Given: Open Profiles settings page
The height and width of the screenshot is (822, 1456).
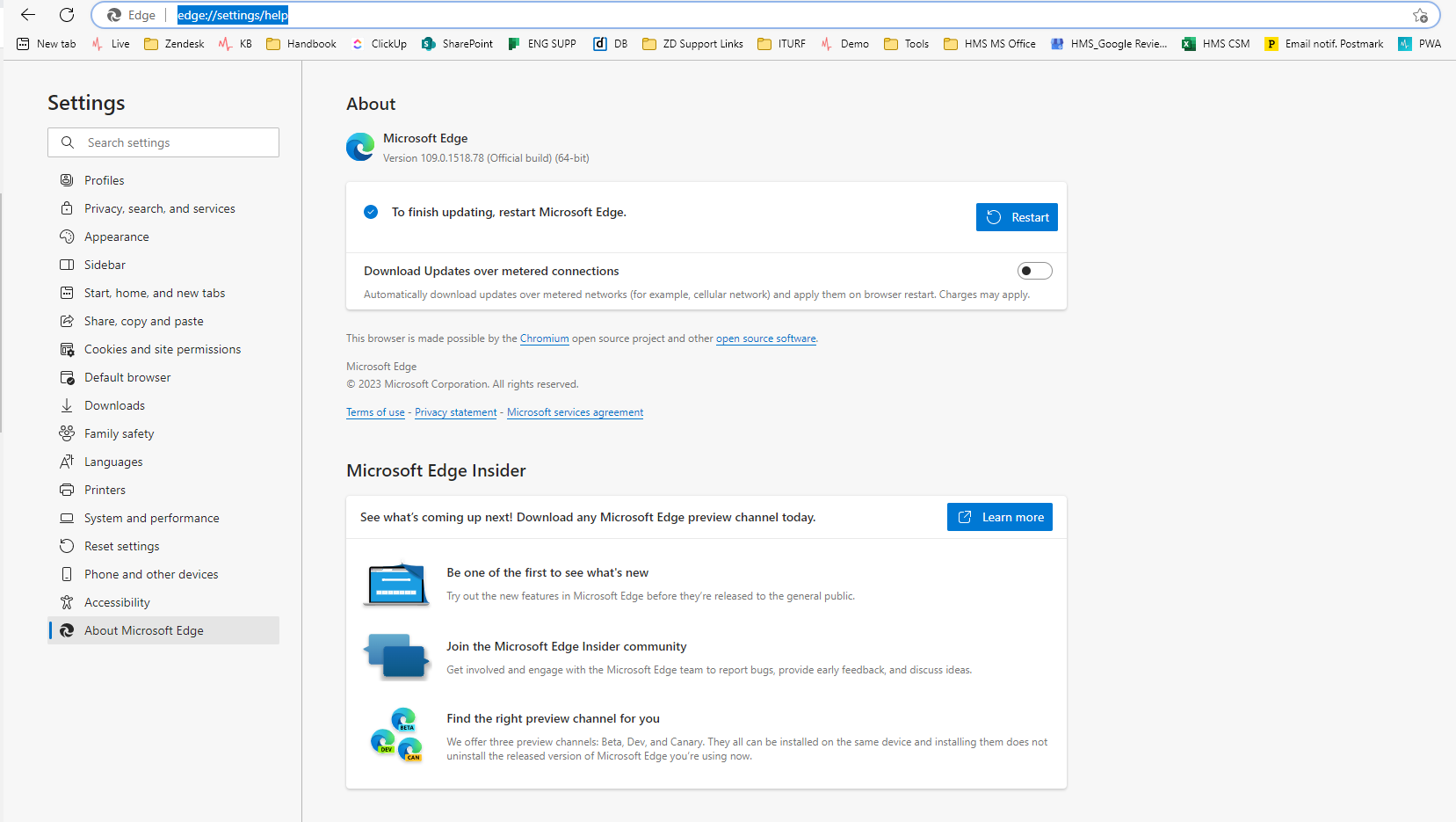Looking at the screenshot, I should [163, 180].
